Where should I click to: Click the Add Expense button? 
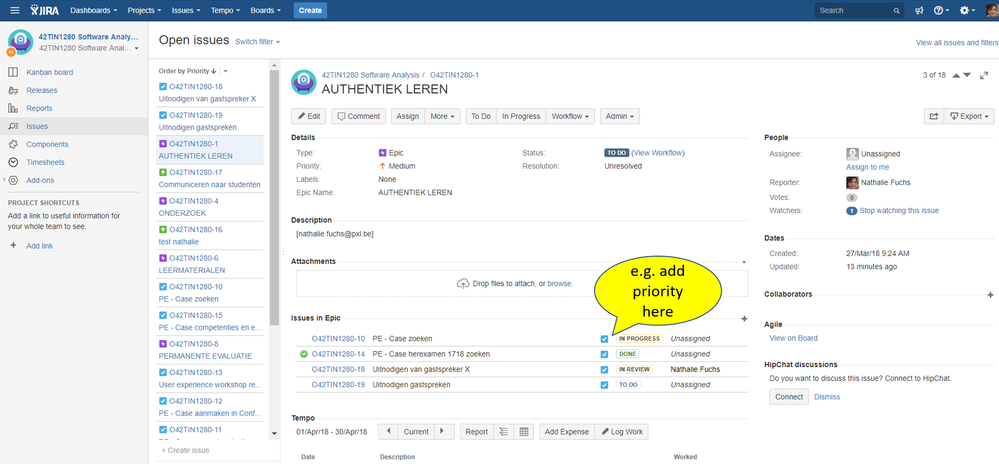point(567,431)
